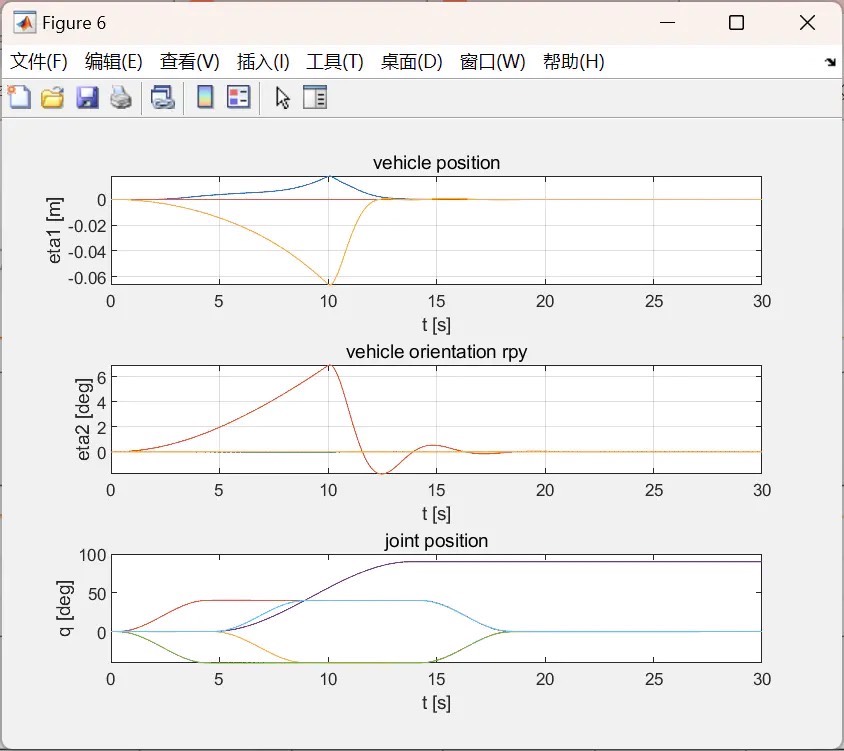Open the 窗口(W) menu
Viewport: 844px width, 751px height.
(493, 61)
